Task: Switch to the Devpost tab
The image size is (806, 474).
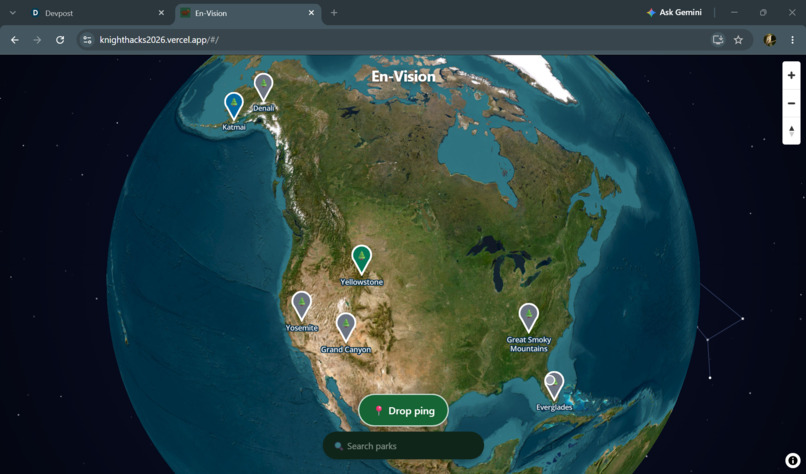Action: click(98, 13)
